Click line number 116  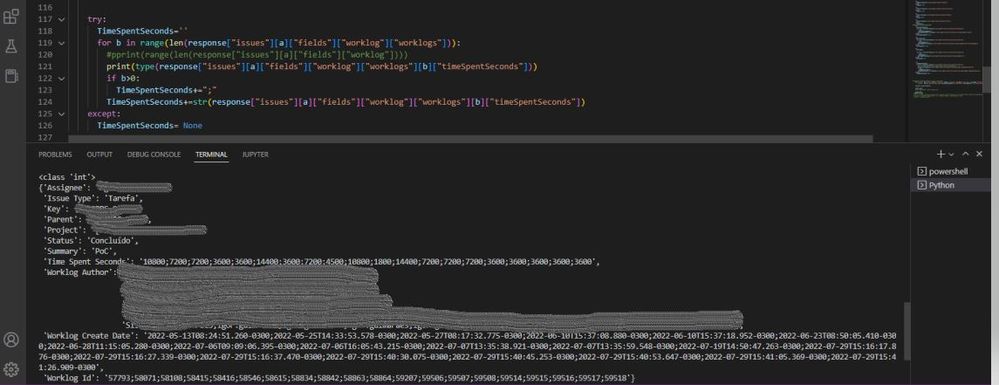(45, 7)
